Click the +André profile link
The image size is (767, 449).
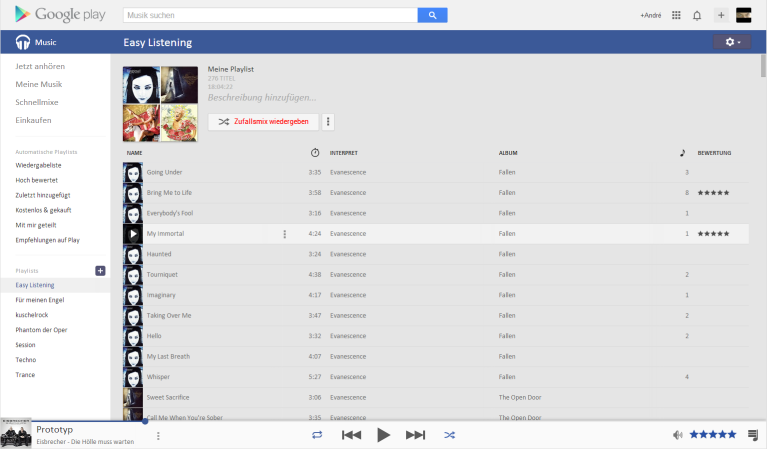click(x=651, y=15)
